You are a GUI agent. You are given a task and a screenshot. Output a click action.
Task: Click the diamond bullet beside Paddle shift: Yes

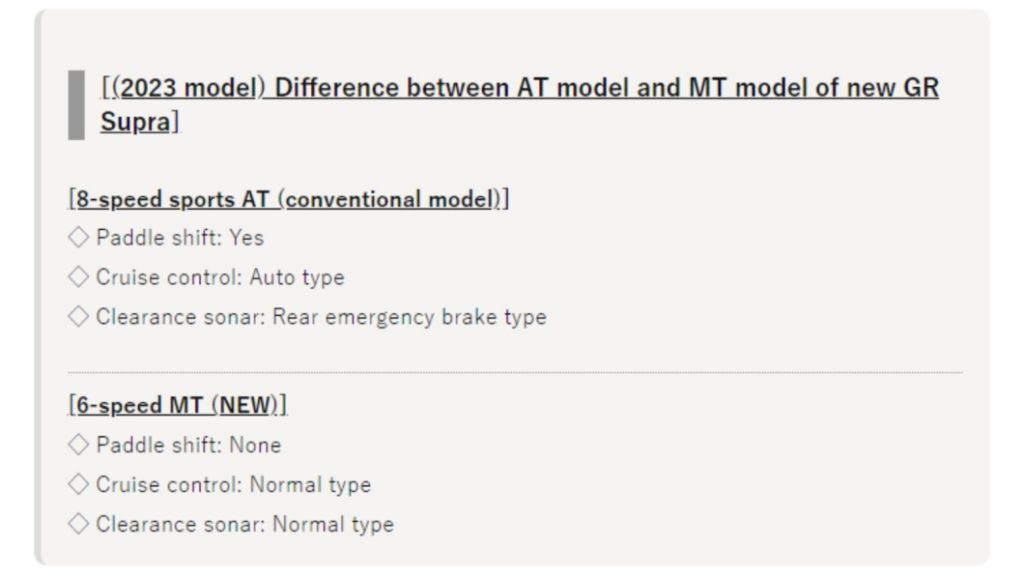click(78, 237)
